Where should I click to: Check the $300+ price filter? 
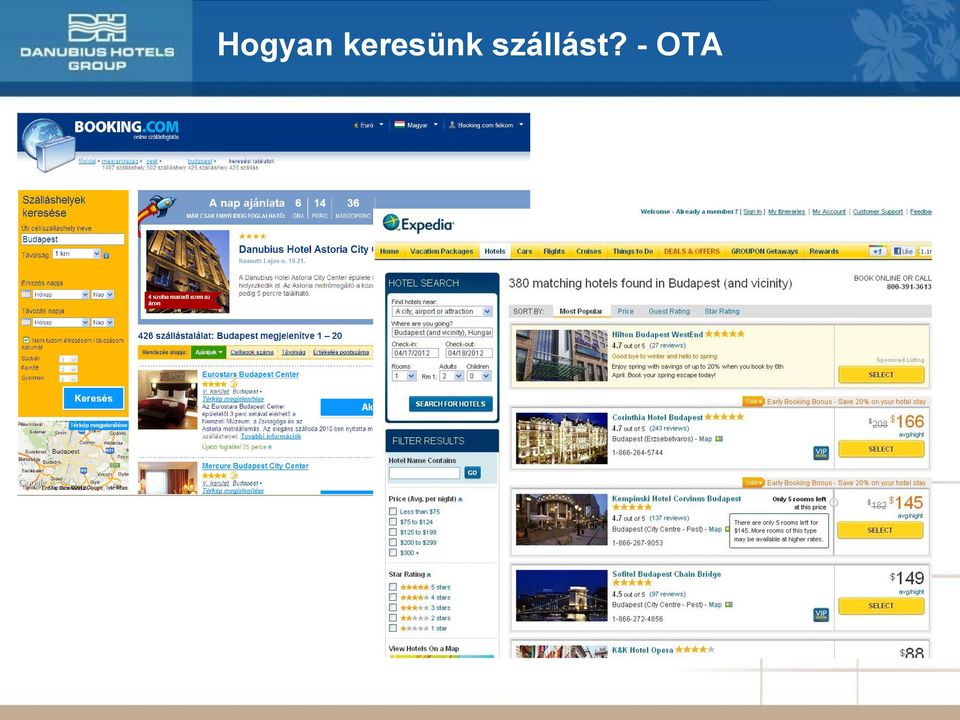[393, 553]
